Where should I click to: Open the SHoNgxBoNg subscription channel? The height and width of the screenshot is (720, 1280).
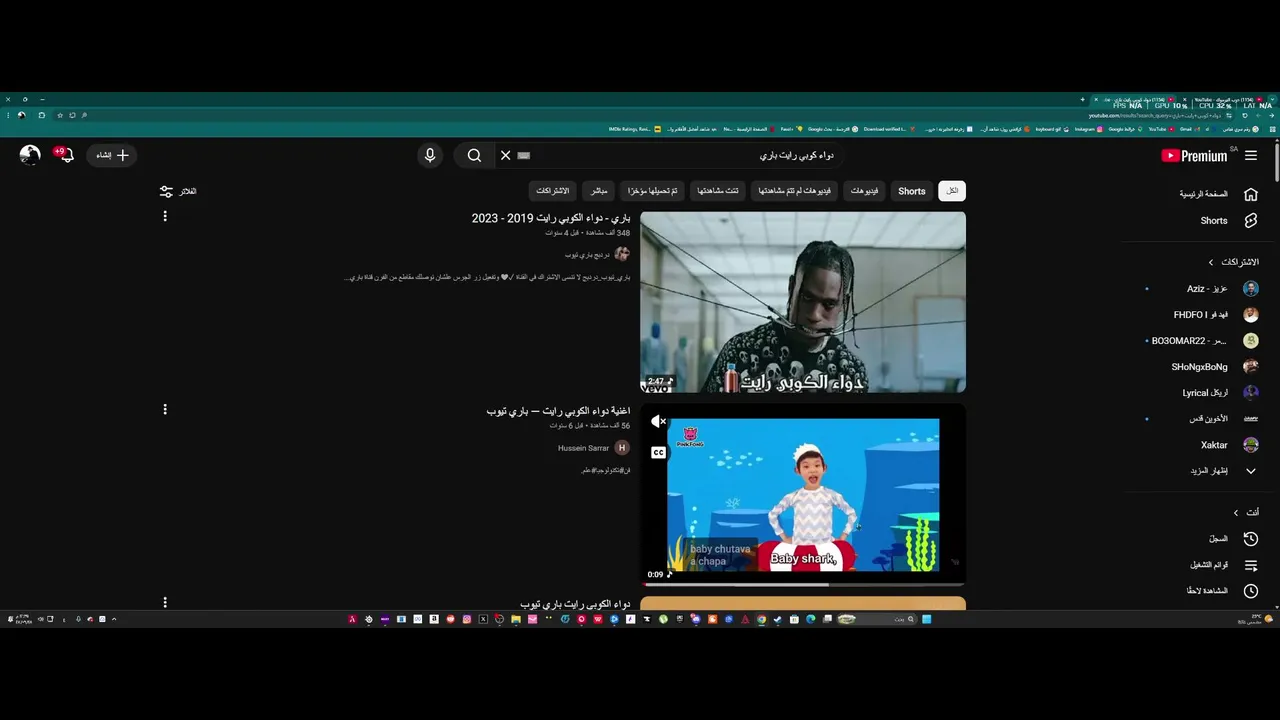point(1215,366)
